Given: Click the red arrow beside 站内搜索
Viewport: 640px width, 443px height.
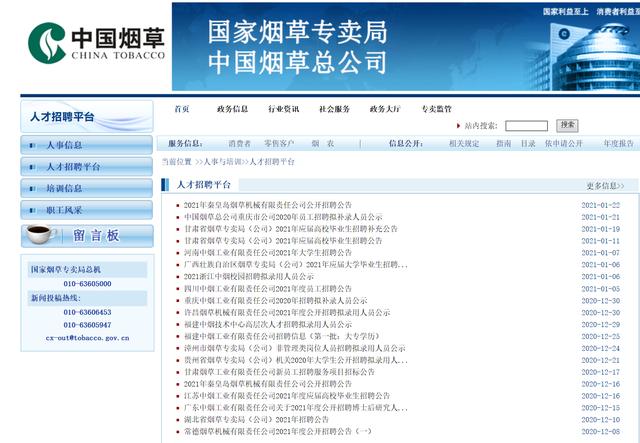Looking at the screenshot, I should 458,126.
